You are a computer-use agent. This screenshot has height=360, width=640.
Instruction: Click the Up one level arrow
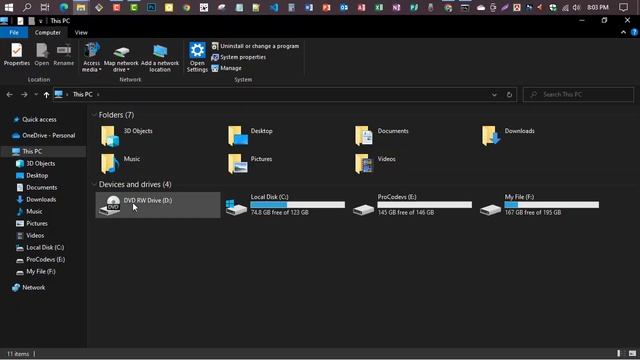coord(47,95)
